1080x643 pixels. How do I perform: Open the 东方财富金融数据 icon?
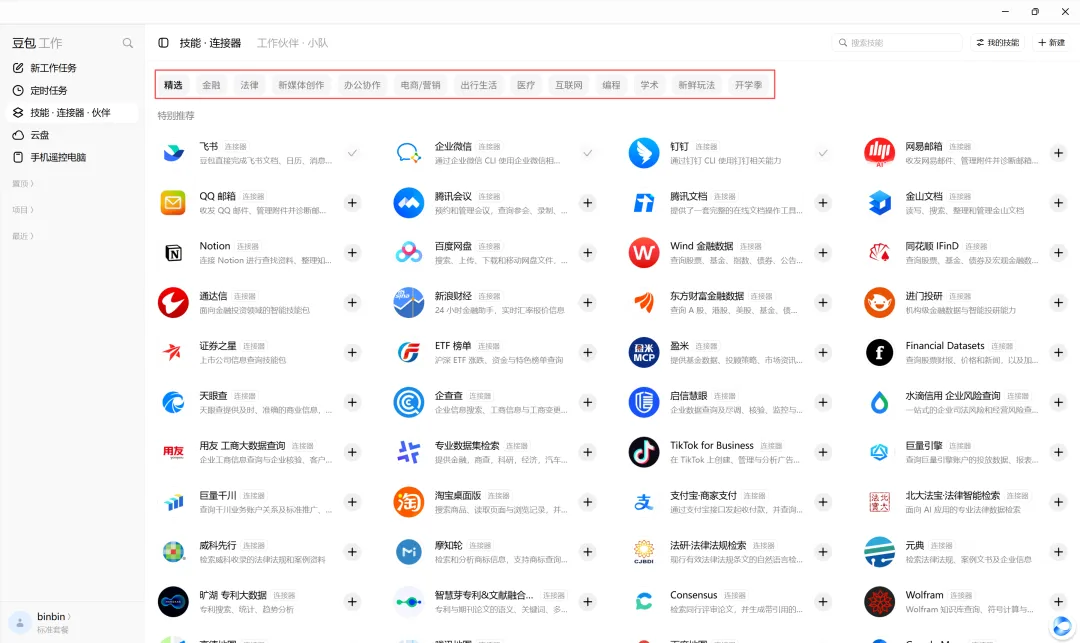(x=644, y=303)
